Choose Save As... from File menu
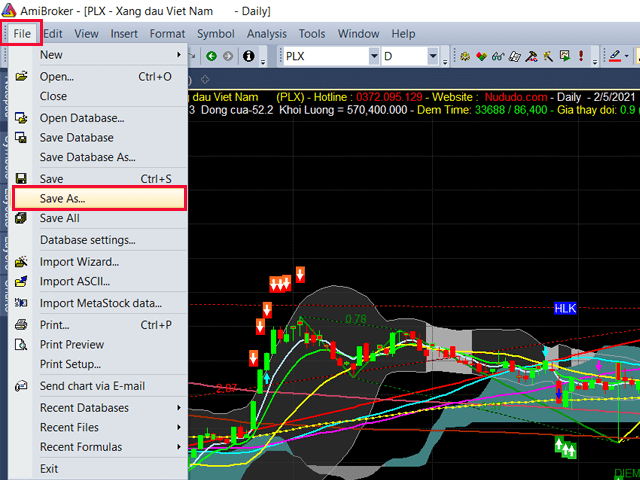Viewport: 640px width, 480px height. (100, 199)
